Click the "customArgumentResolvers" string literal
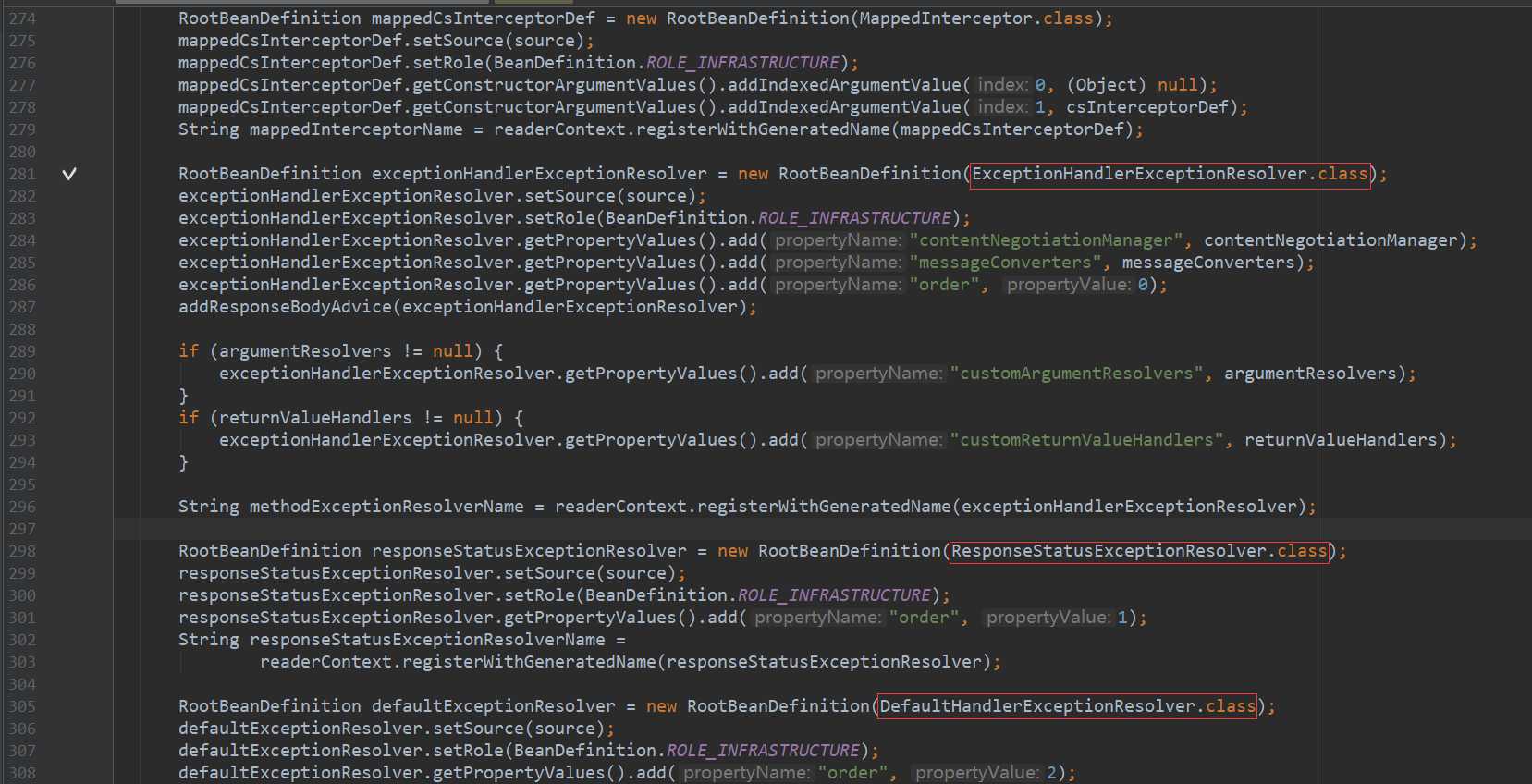1532x784 pixels. point(1076,374)
